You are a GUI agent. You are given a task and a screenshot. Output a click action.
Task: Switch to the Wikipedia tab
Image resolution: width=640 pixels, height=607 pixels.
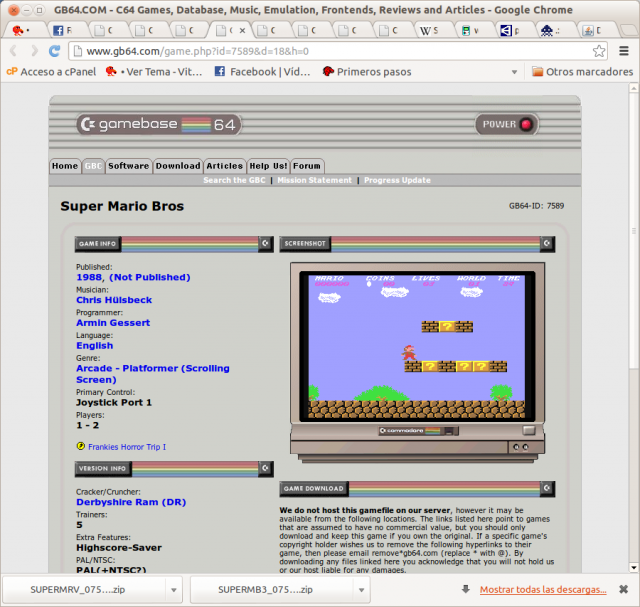point(433,30)
